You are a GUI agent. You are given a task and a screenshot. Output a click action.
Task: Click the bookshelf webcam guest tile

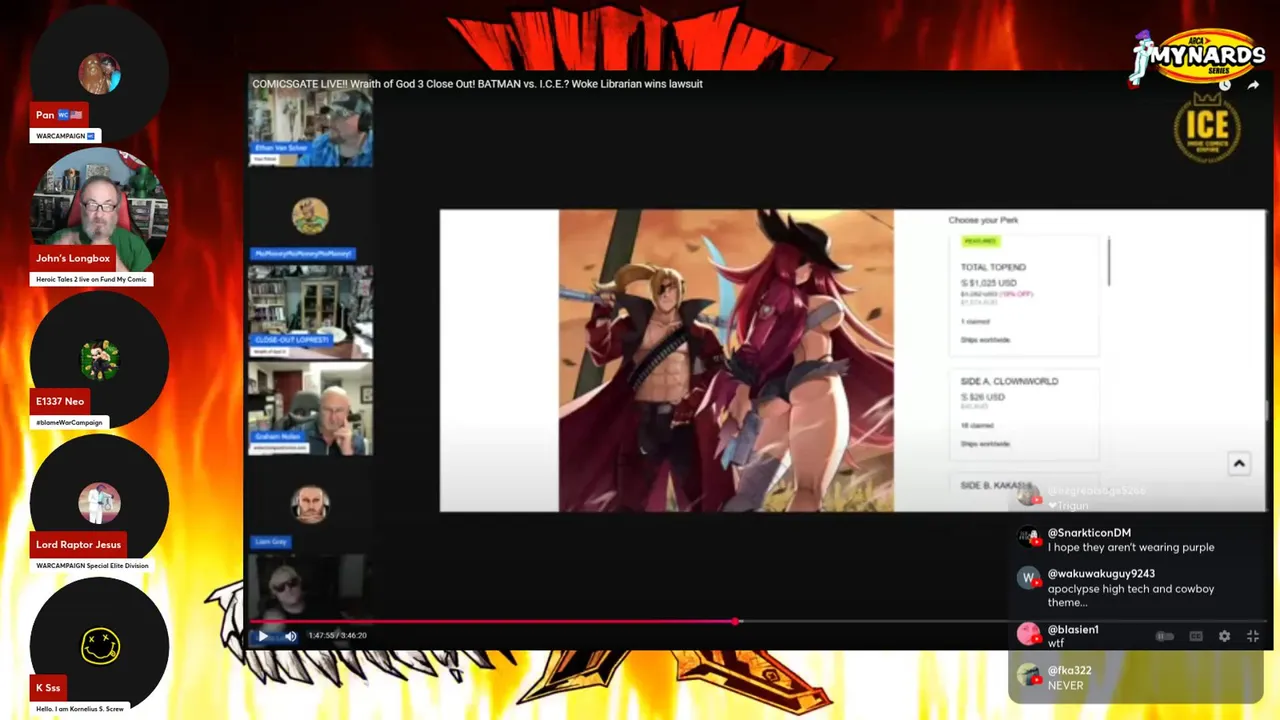click(x=310, y=311)
